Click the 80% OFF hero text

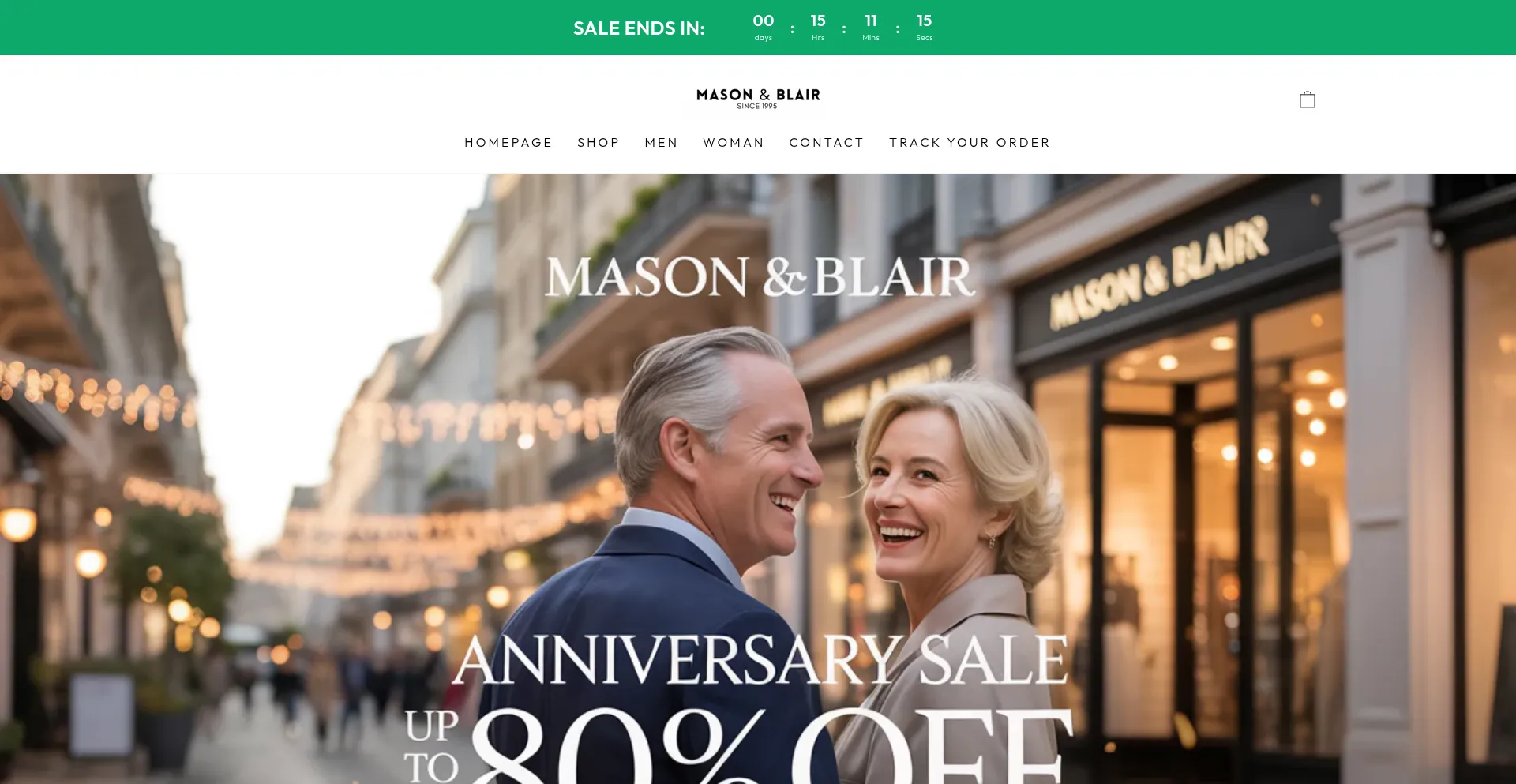click(x=772, y=745)
